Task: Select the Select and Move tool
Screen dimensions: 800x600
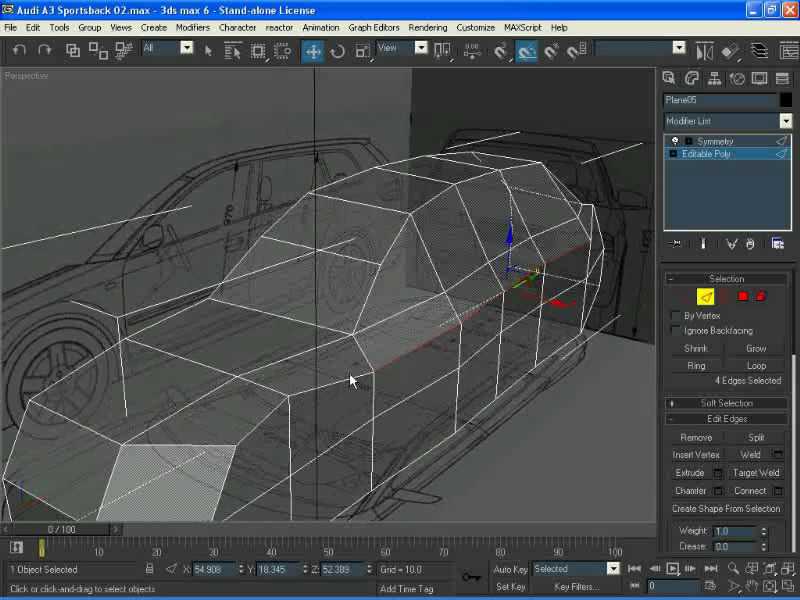Action: [313, 51]
